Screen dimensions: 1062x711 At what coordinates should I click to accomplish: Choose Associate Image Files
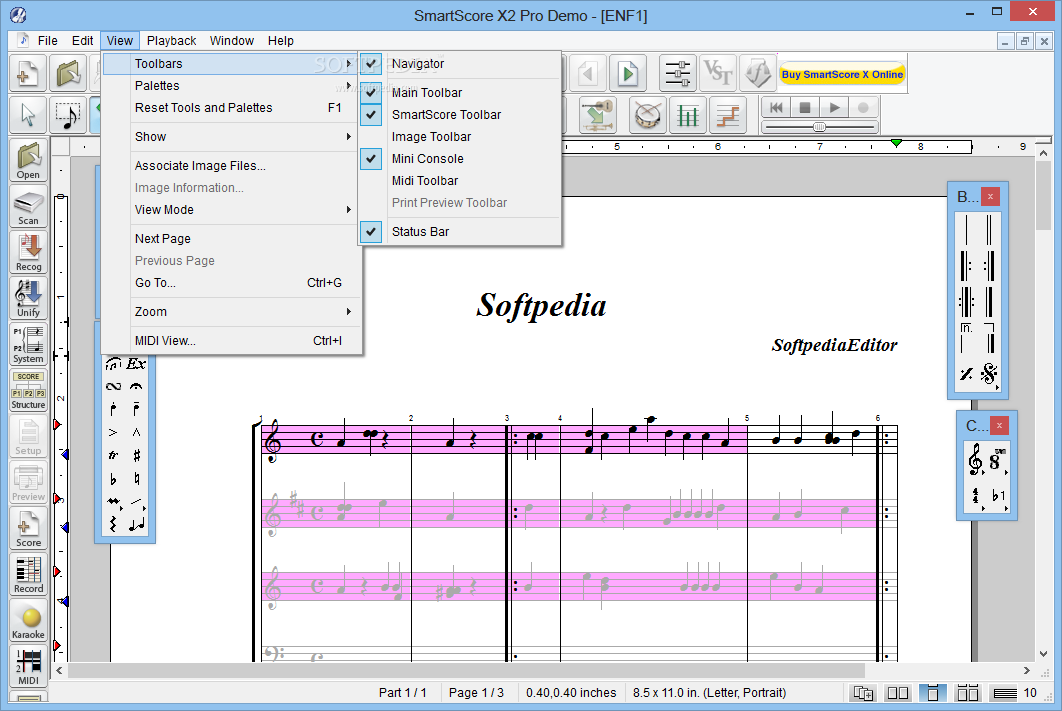[x=230, y=166]
